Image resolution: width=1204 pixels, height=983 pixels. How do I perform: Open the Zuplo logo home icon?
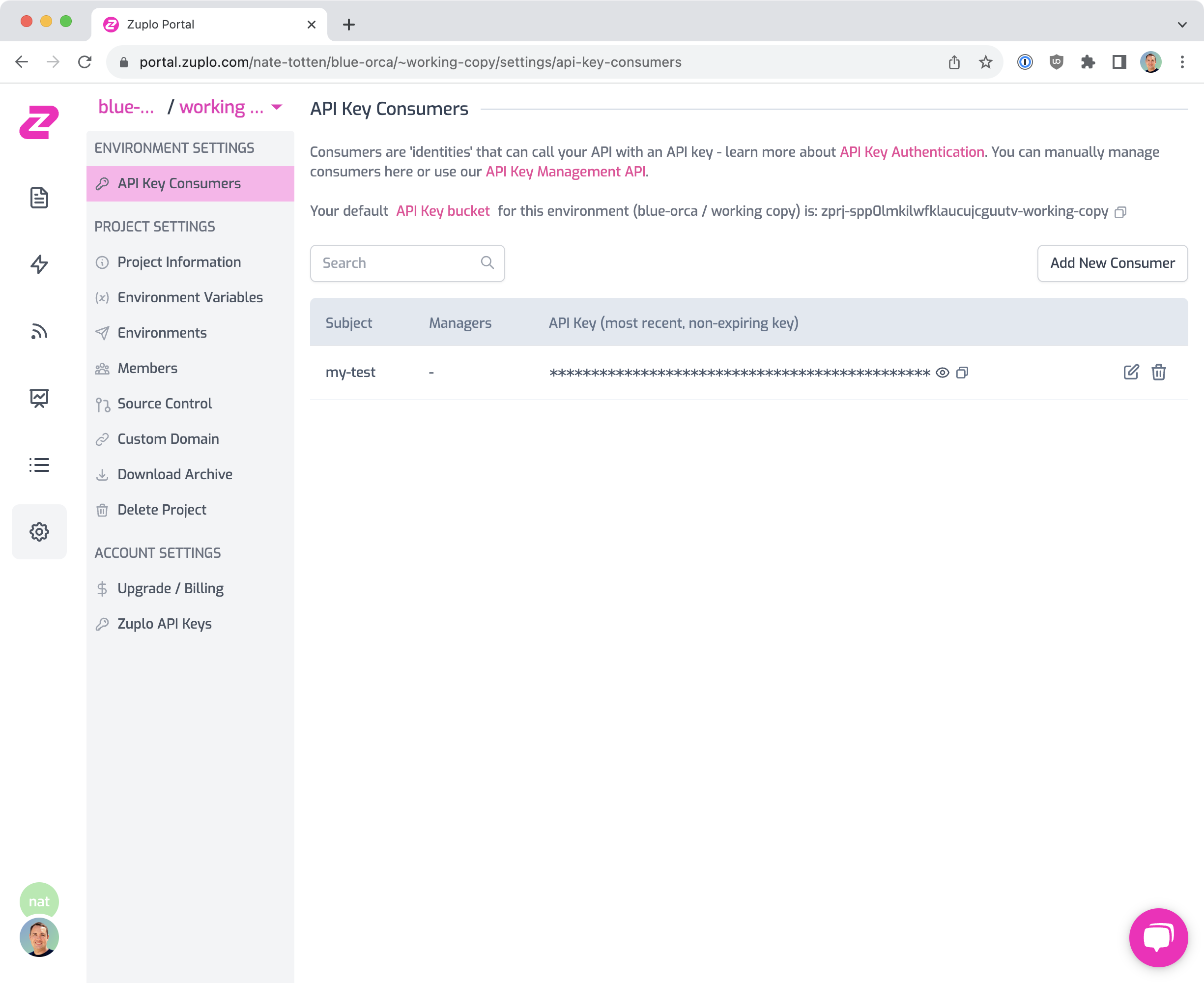39,121
